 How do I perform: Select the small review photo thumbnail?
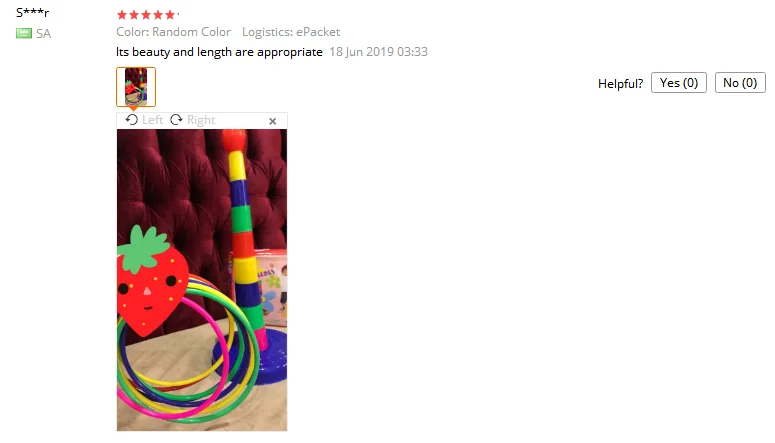136,87
